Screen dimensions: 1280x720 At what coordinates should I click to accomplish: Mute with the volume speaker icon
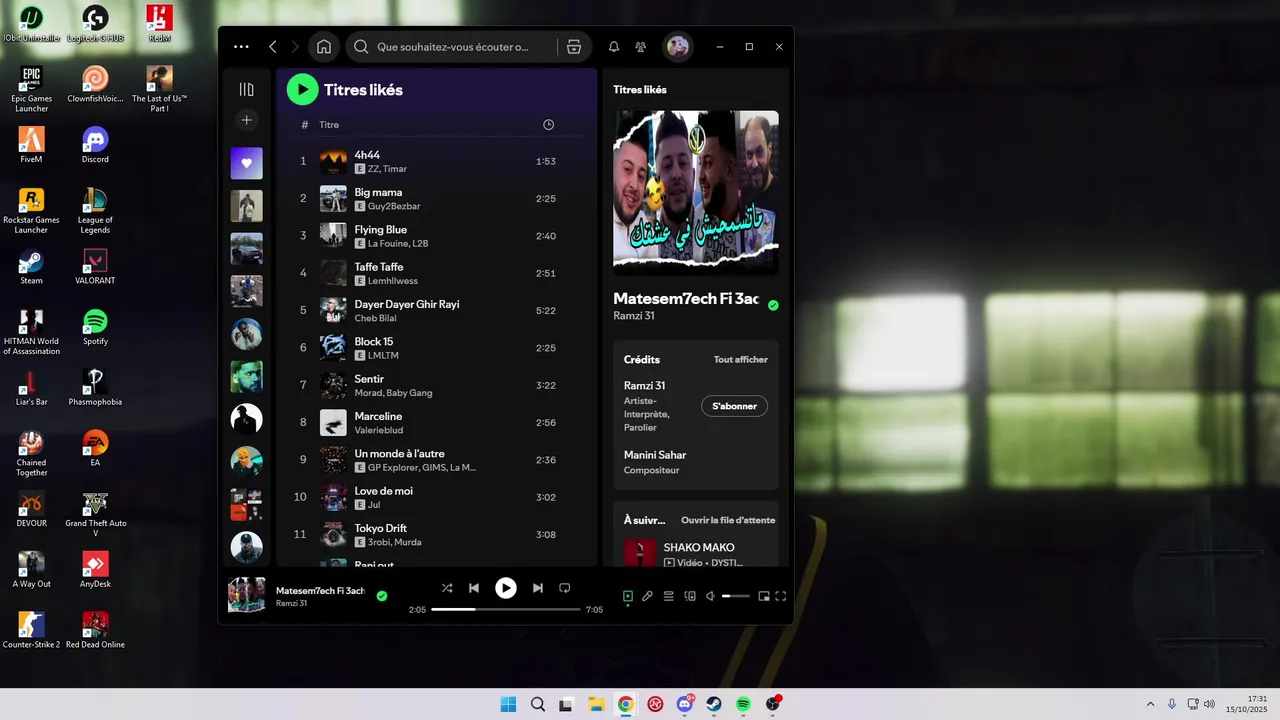pyautogui.click(x=710, y=596)
